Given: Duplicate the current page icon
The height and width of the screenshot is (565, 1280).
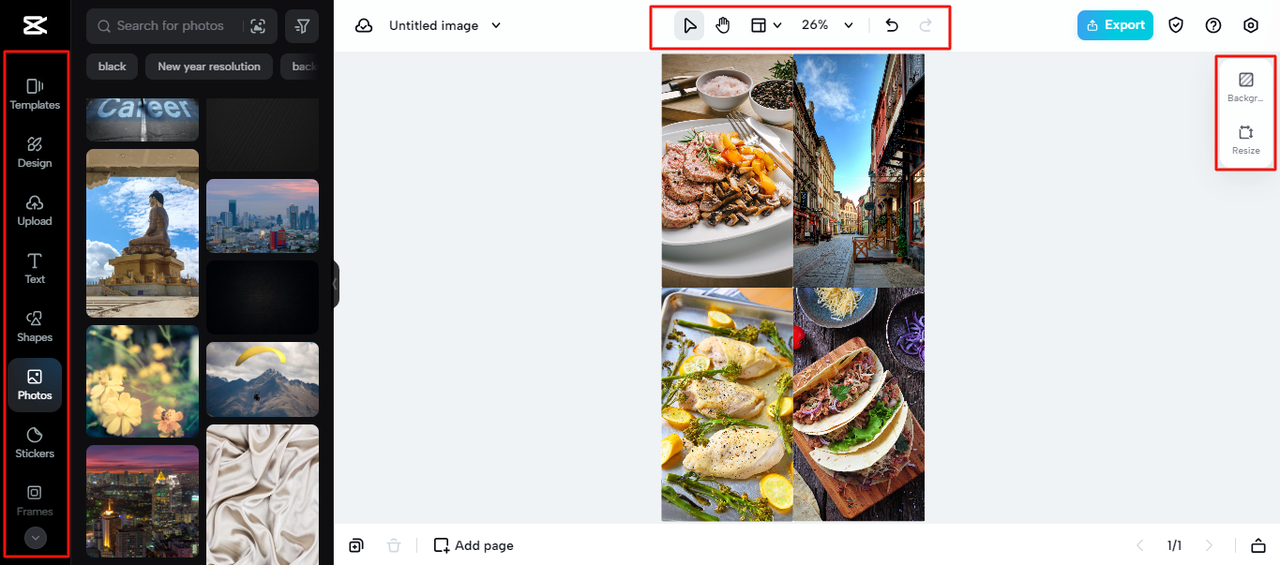Looking at the screenshot, I should pyautogui.click(x=357, y=545).
